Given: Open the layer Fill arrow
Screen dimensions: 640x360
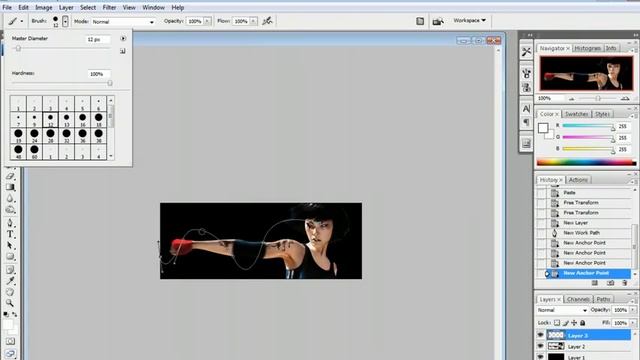Looking at the screenshot, I should tap(633, 323).
